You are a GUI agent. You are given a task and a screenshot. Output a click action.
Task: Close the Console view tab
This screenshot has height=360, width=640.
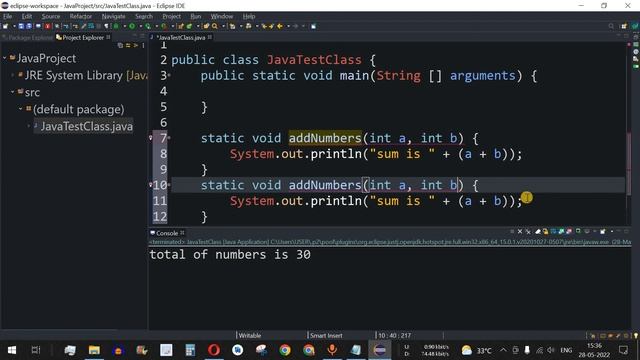182,233
